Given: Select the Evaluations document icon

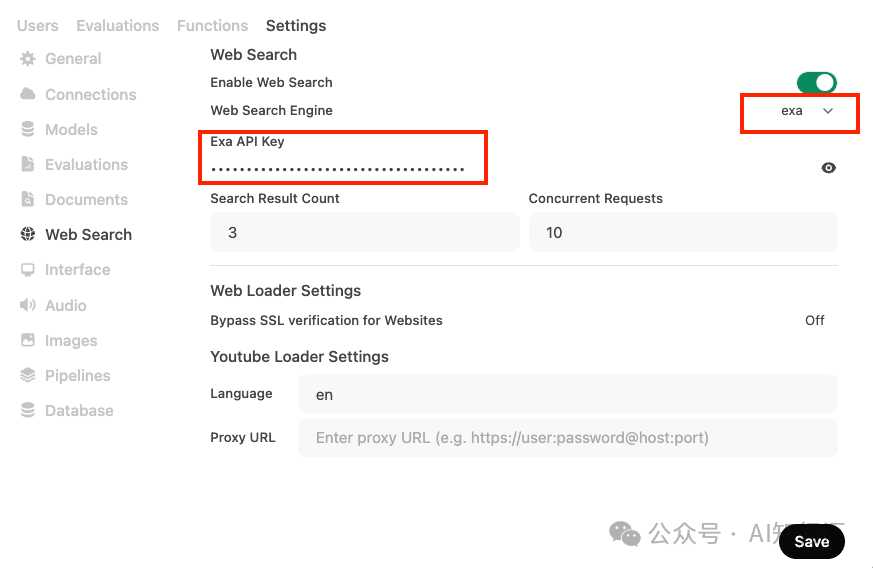Looking at the screenshot, I should pyautogui.click(x=28, y=164).
